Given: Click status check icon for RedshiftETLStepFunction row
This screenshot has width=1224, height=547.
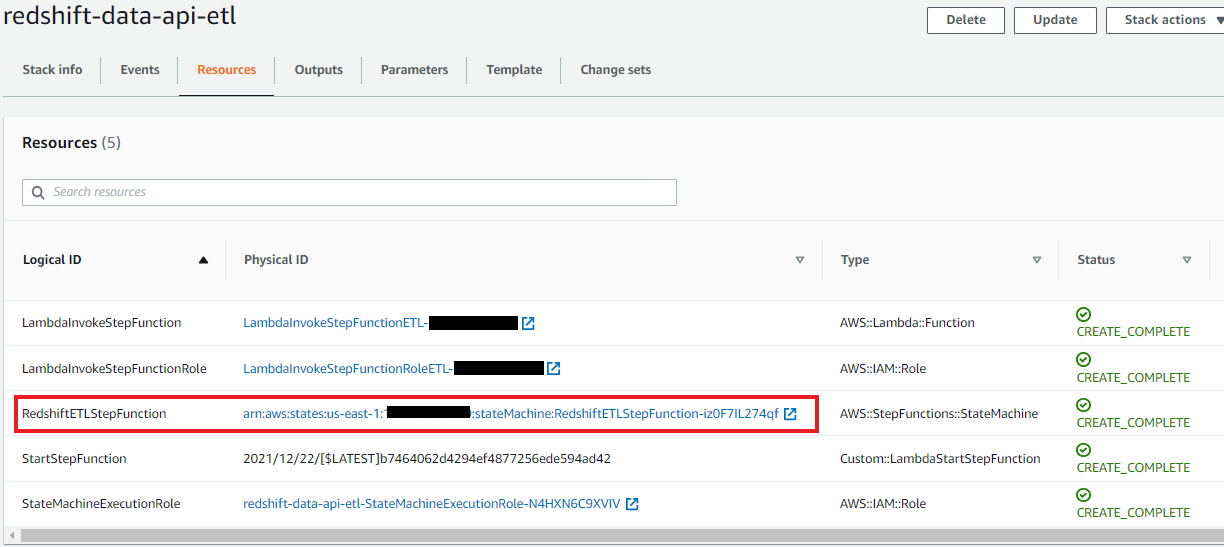Looking at the screenshot, I should pyautogui.click(x=1084, y=405).
